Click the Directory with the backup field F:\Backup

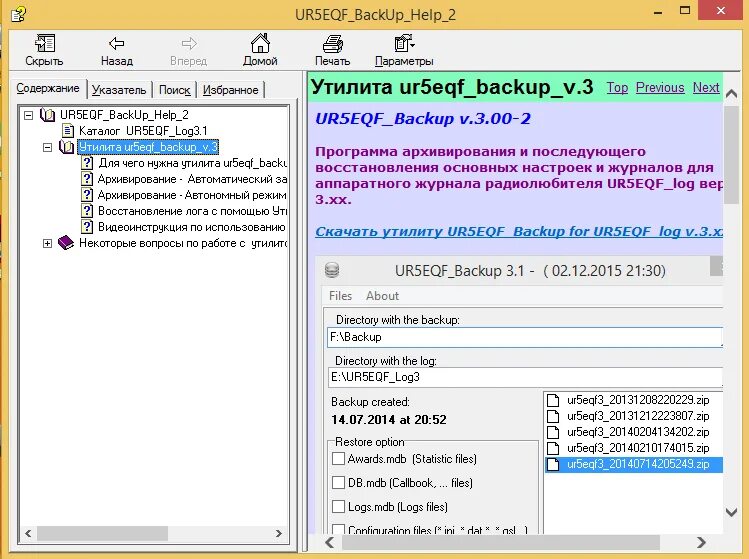pyautogui.click(x=525, y=337)
